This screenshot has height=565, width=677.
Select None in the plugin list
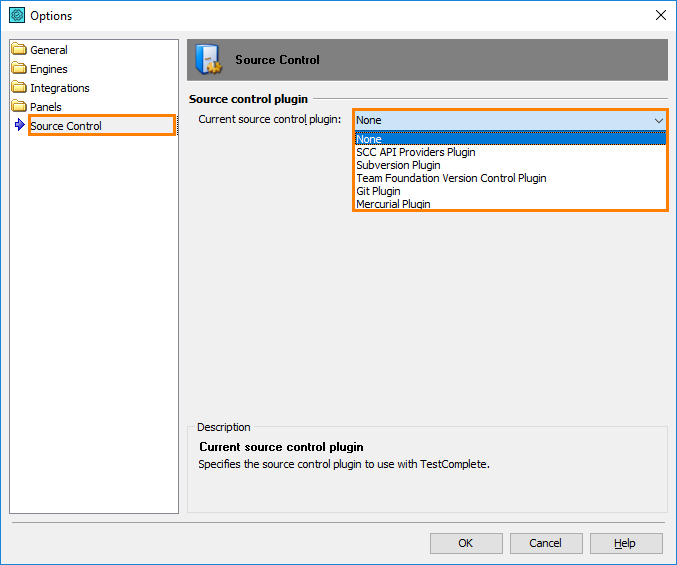369,139
